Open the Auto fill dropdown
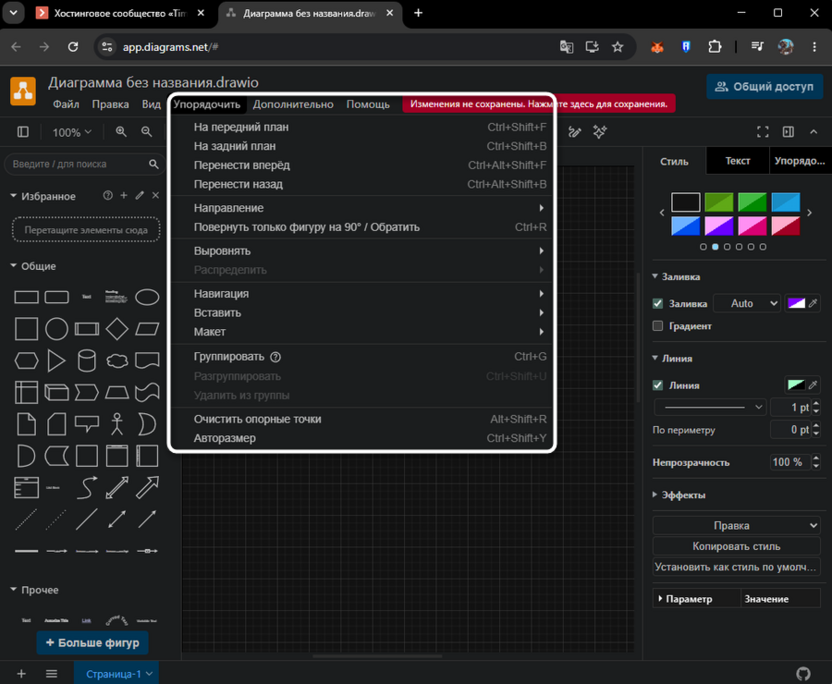Viewport: 832px width, 684px height. [747, 304]
